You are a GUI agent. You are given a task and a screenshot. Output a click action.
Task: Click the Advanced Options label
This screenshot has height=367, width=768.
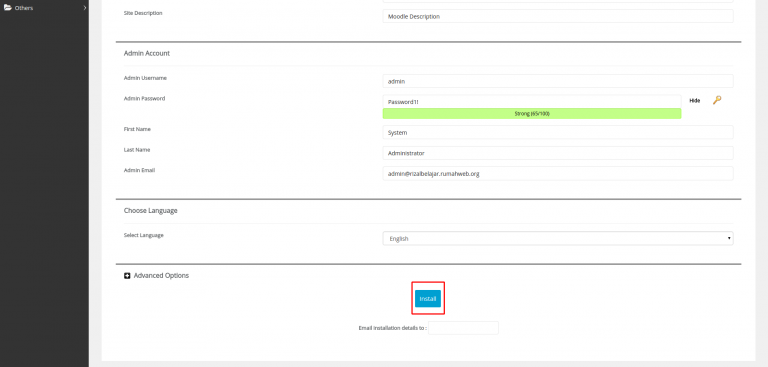(161, 276)
